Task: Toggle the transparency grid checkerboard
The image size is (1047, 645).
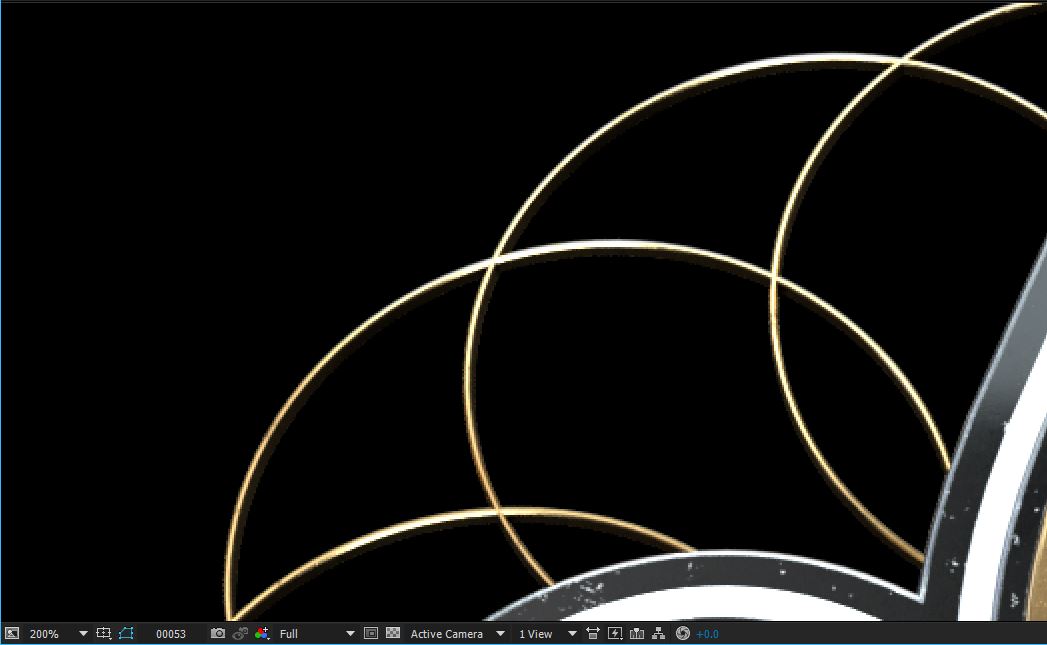Action: click(393, 633)
